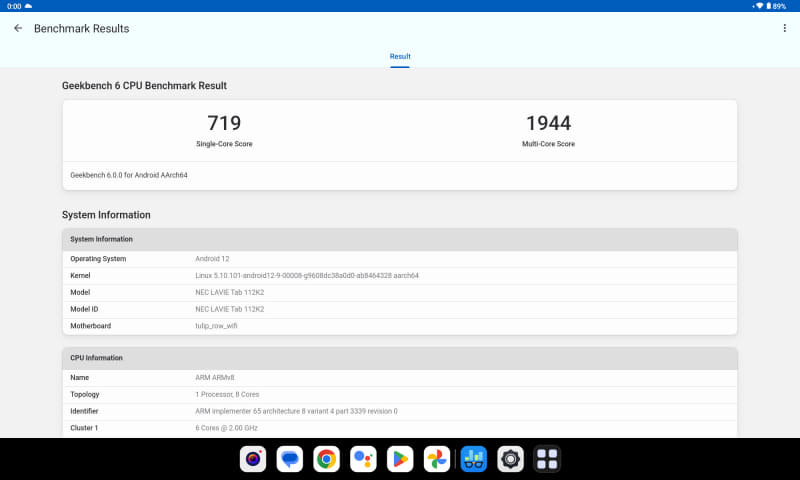Tap the battery 89% indicator

coord(777,6)
